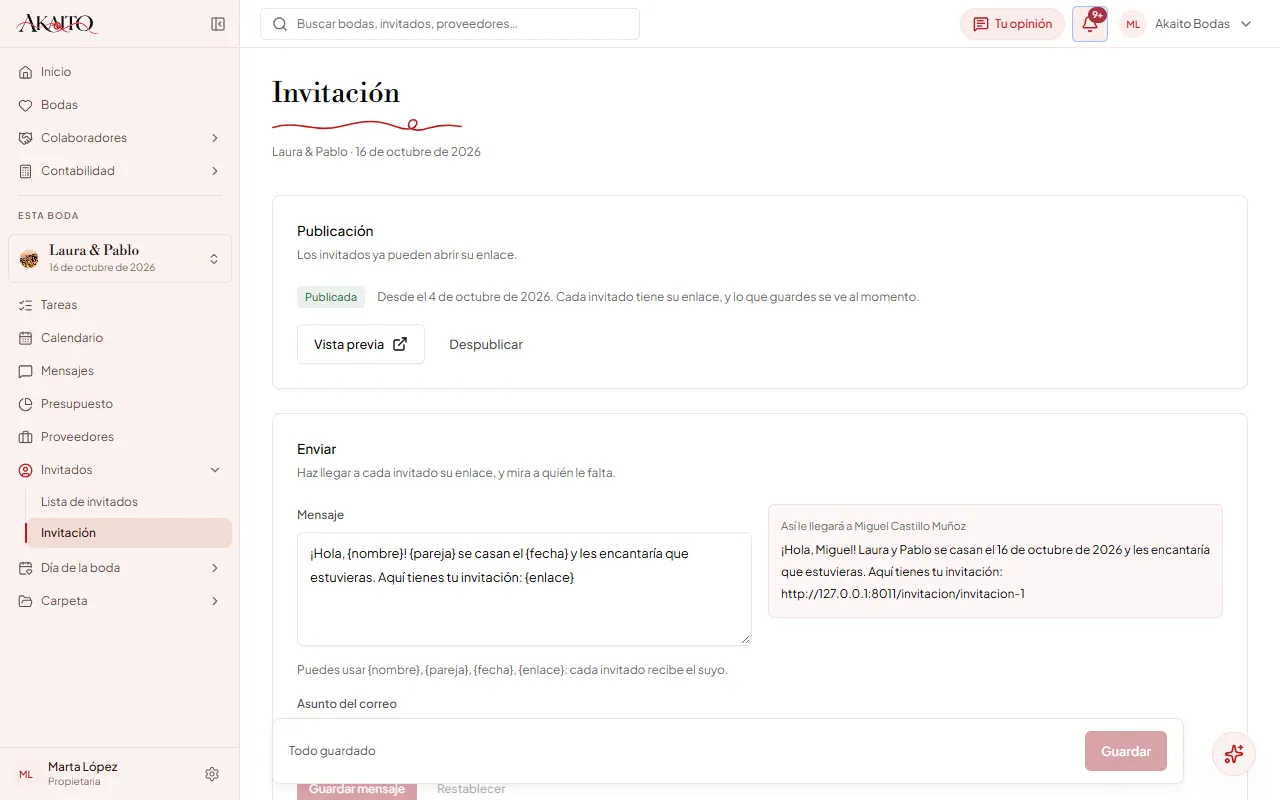This screenshot has width=1280, height=800.
Task: Click the Mensajes chat icon
Action: [26, 371]
